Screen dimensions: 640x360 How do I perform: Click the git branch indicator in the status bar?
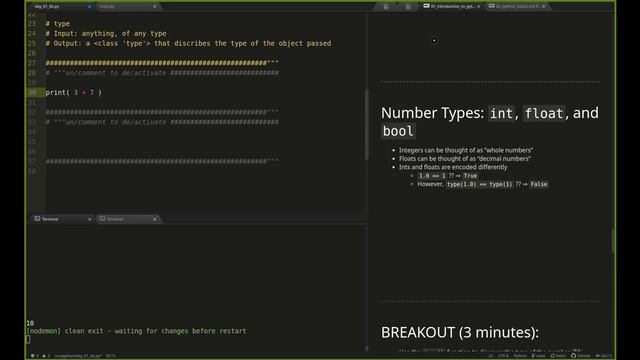coord(539,356)
